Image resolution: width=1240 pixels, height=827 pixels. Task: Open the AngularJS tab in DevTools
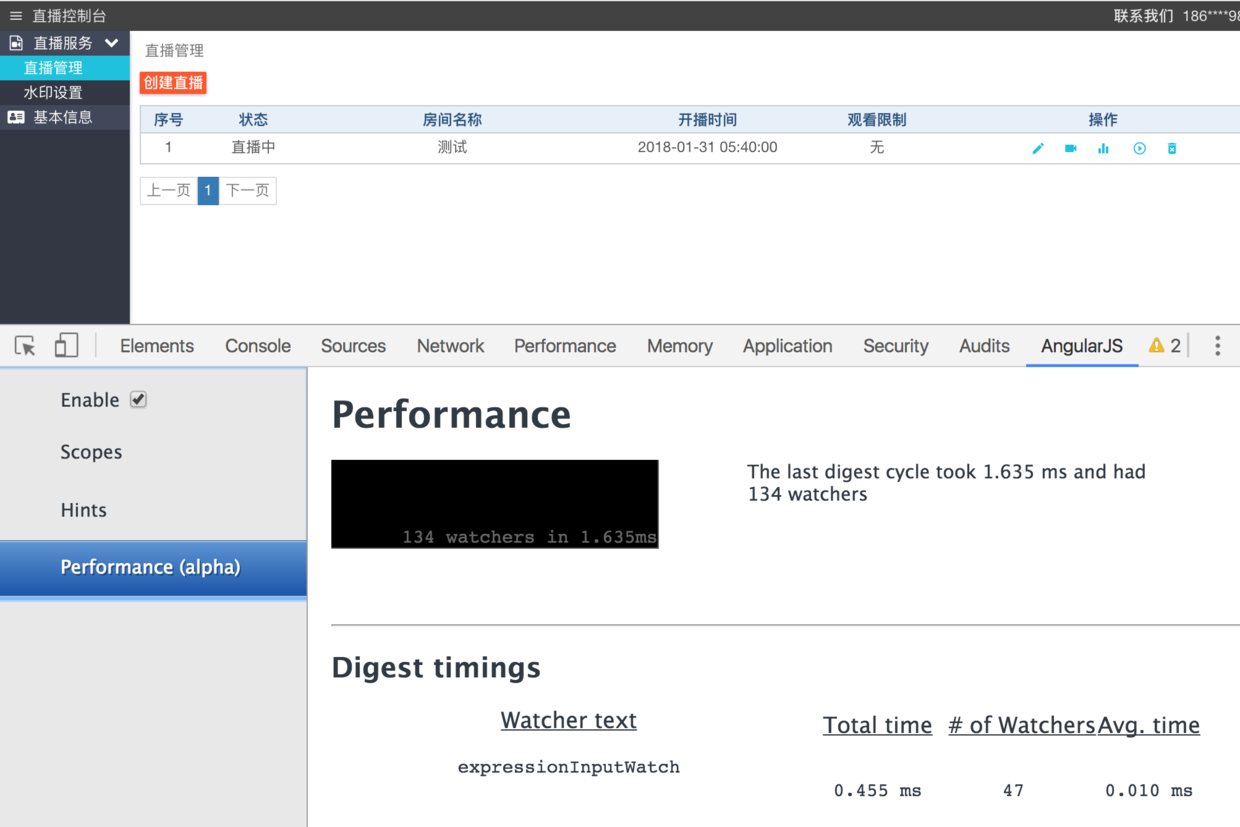[1081, 345]
